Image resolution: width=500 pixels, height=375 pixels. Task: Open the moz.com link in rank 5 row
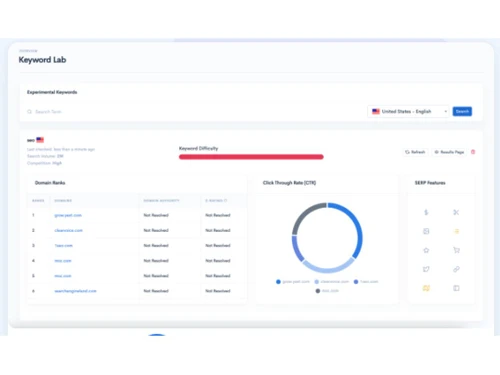[x=63, y=276]
